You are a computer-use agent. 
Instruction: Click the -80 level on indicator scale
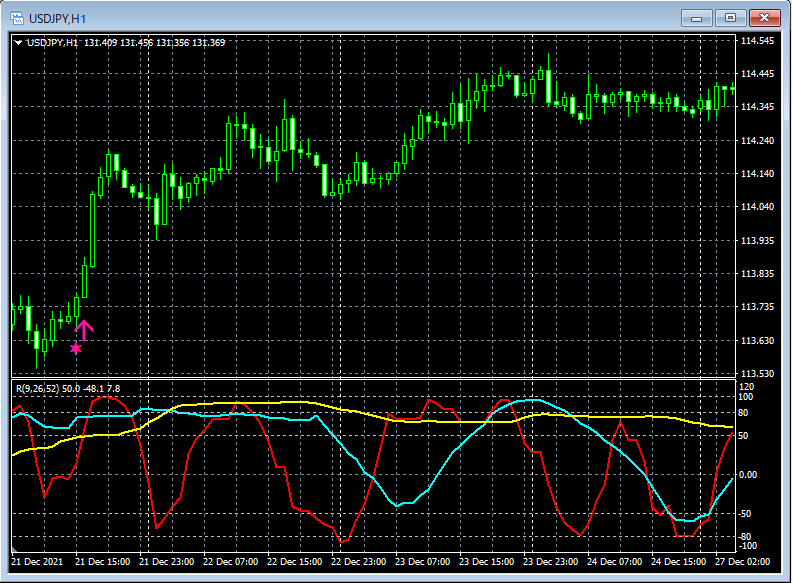[747, 537]
